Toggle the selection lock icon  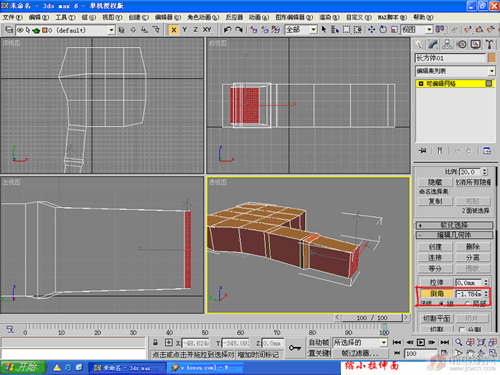click(155, 342)
